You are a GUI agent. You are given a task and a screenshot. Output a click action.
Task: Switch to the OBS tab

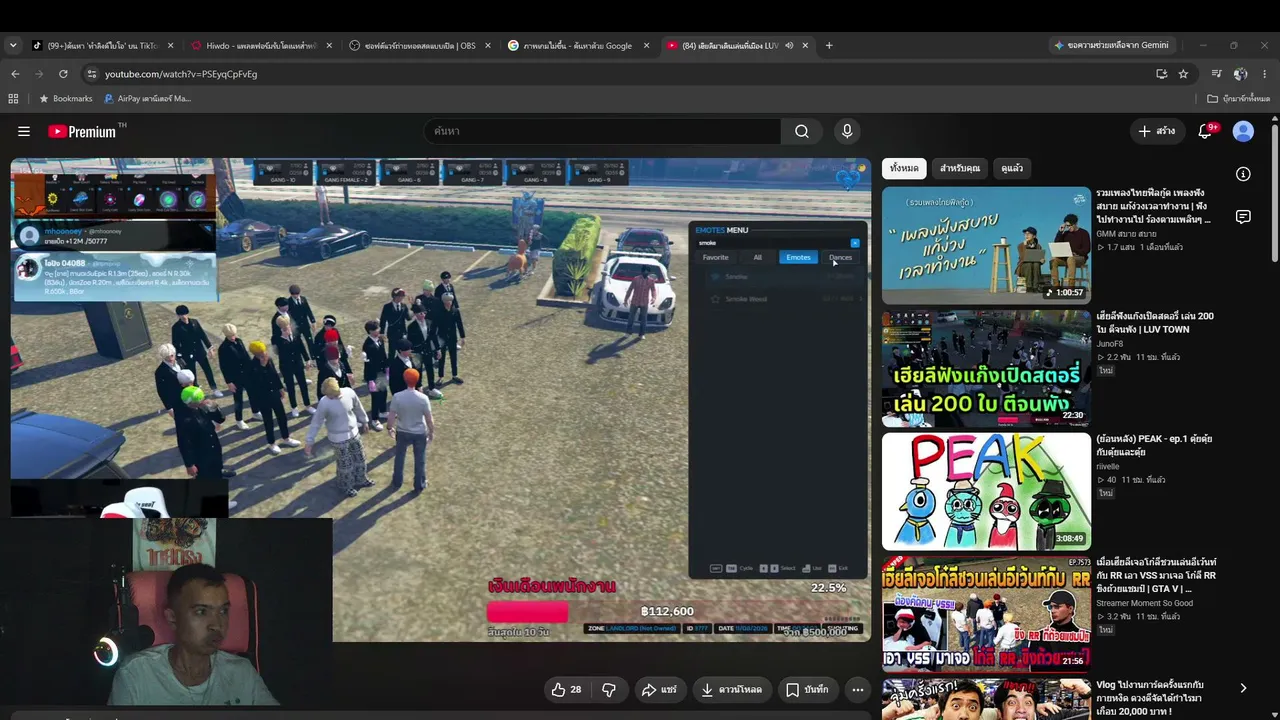pyautogui.click(x=420, y=45)
